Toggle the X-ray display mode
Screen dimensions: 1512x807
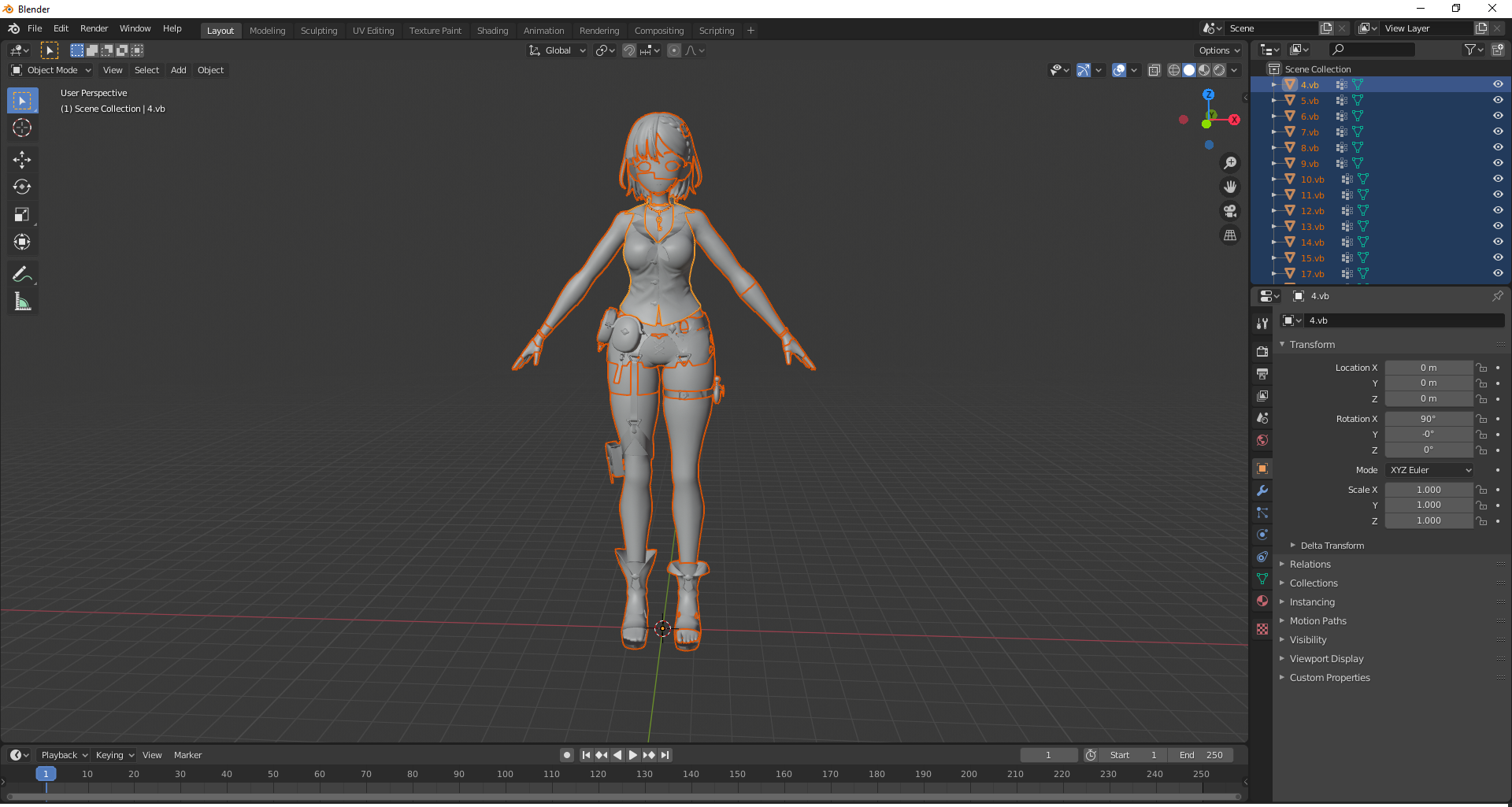pyautogui.click(x=1154, y=71)
